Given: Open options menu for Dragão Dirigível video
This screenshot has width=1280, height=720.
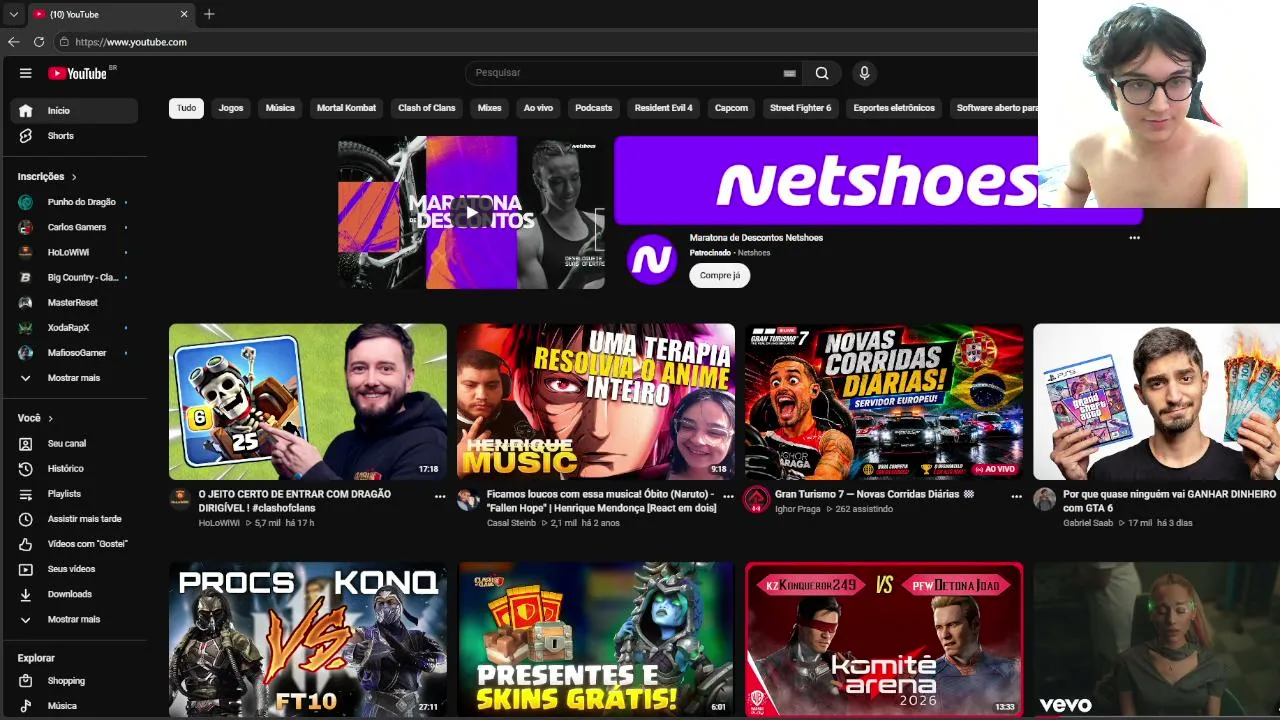Looking at the screenshot, I should coord(440,496).
